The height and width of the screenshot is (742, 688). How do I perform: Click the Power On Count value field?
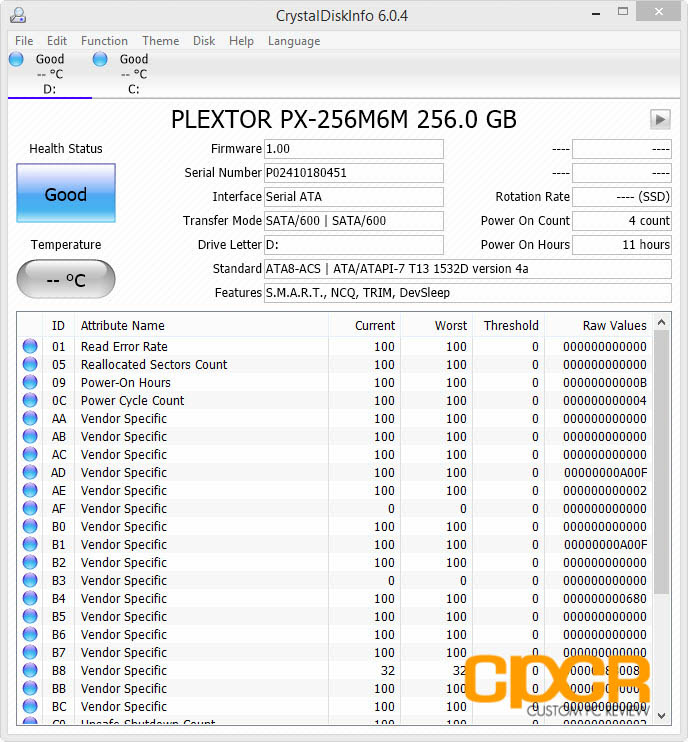click(x=622, y=221)
